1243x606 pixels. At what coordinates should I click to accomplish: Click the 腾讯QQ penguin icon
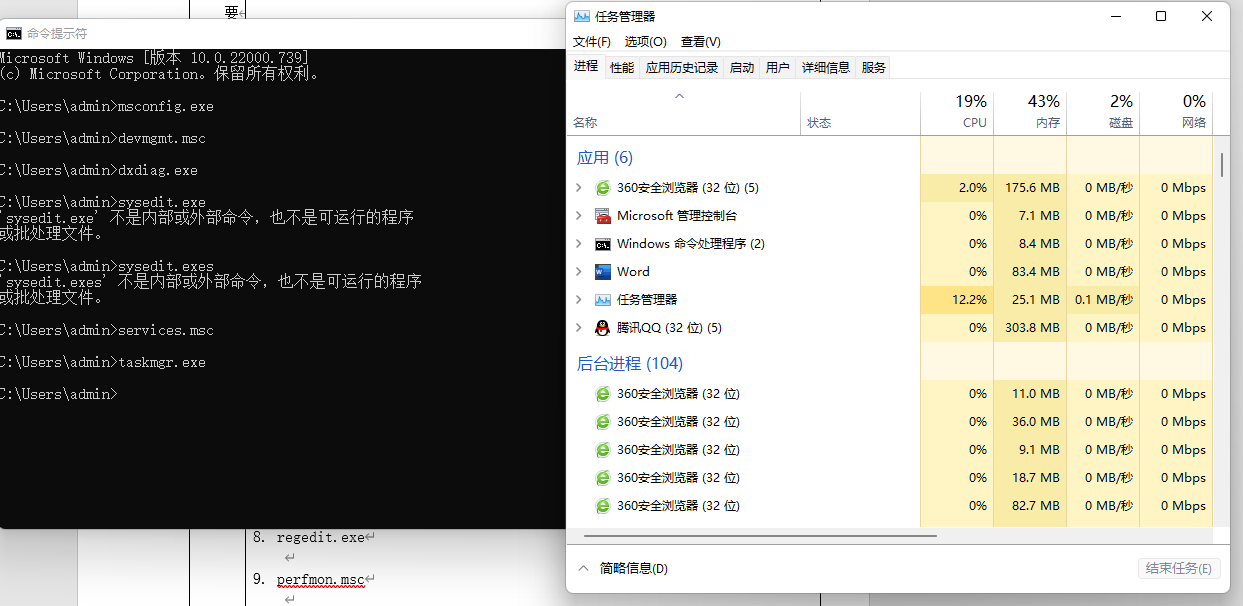coord(603,328)
